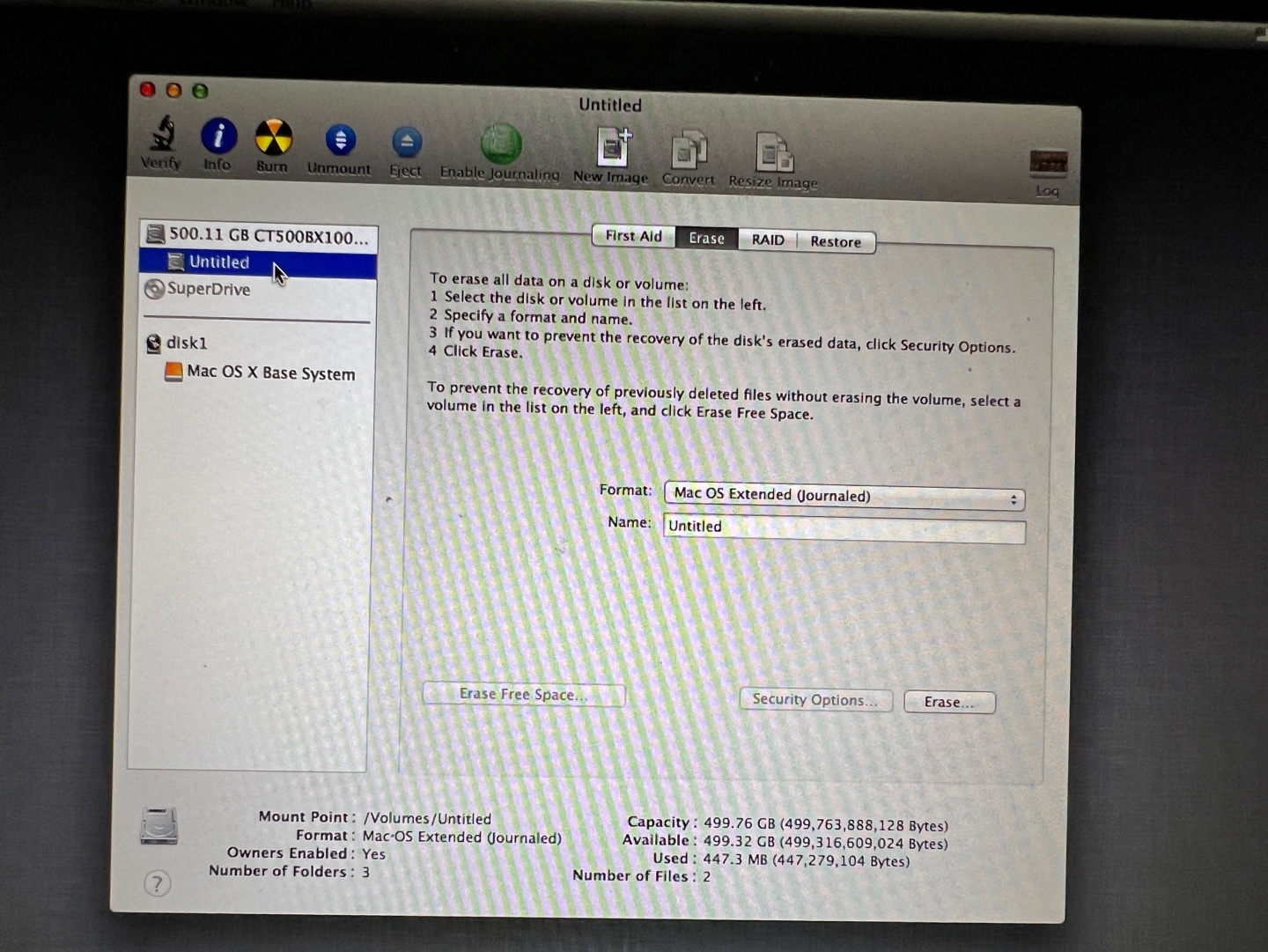Click the Mount Point path /Volumes/Untitled
Image resolution: width=1268 pixels, height=952 pixels.
(427, 819)
